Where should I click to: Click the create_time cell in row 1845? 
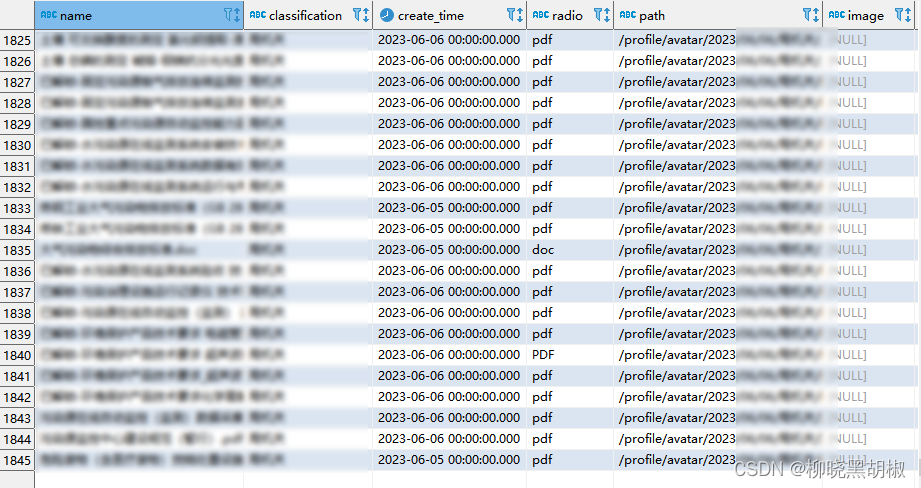pos(450,460)
